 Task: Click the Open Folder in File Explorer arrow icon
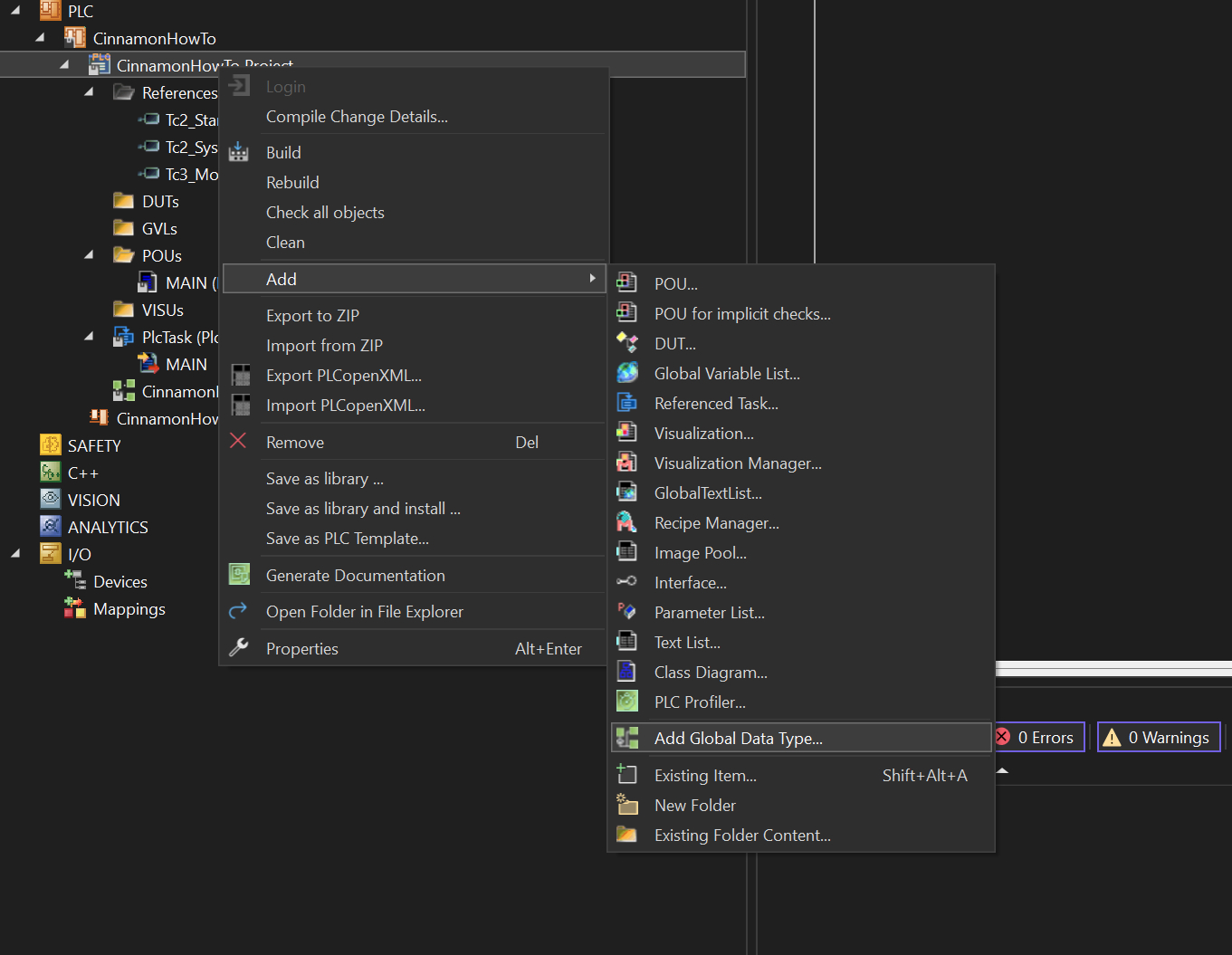coord(238,611)
